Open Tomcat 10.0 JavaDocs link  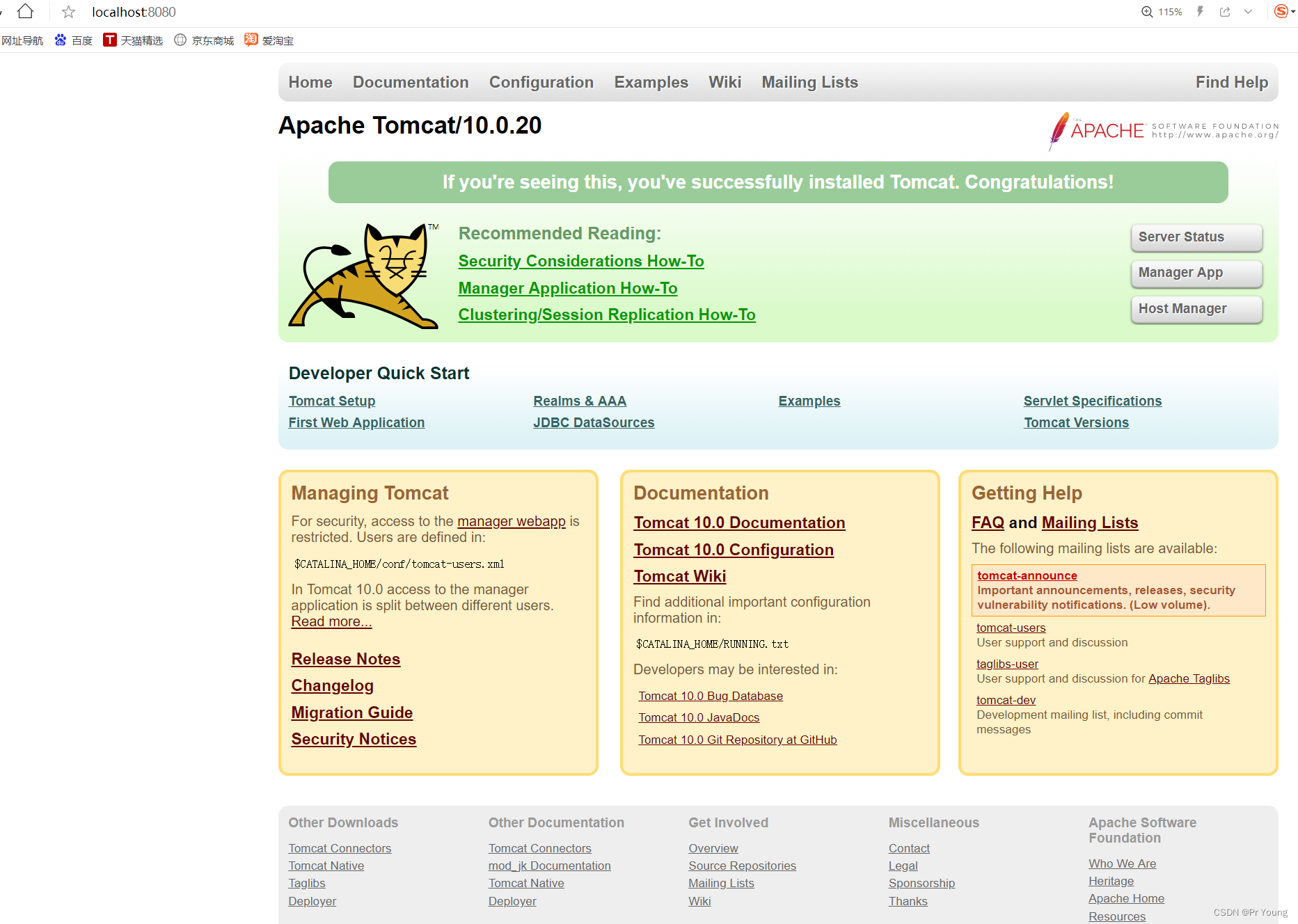click(x=699, y=717)
